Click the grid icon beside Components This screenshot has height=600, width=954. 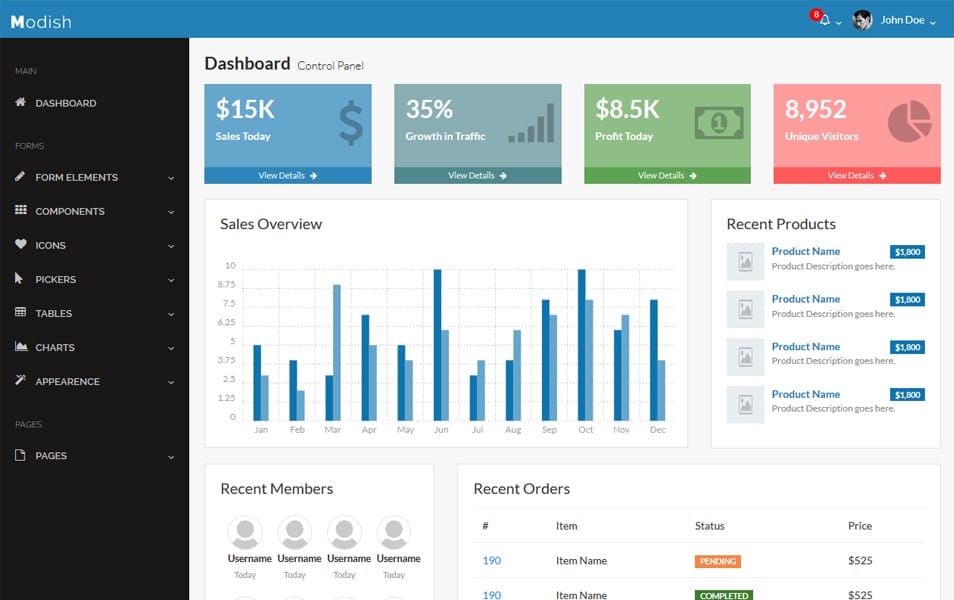(20, 211)
